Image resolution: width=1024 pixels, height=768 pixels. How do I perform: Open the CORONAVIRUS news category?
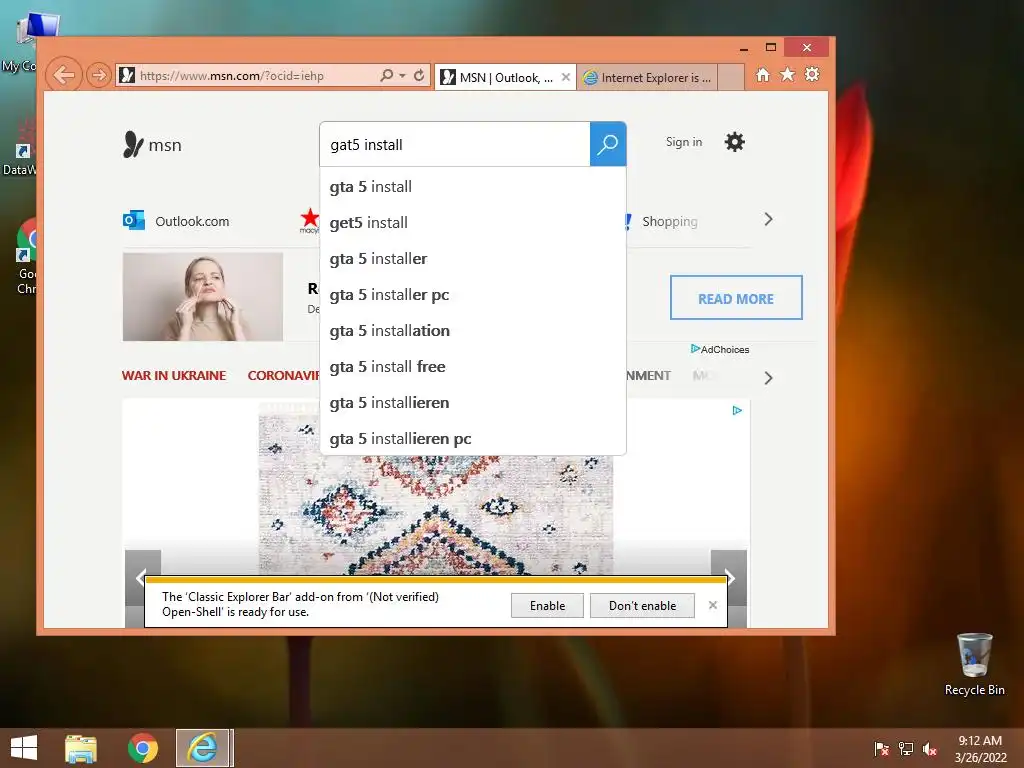pos(283,376)
